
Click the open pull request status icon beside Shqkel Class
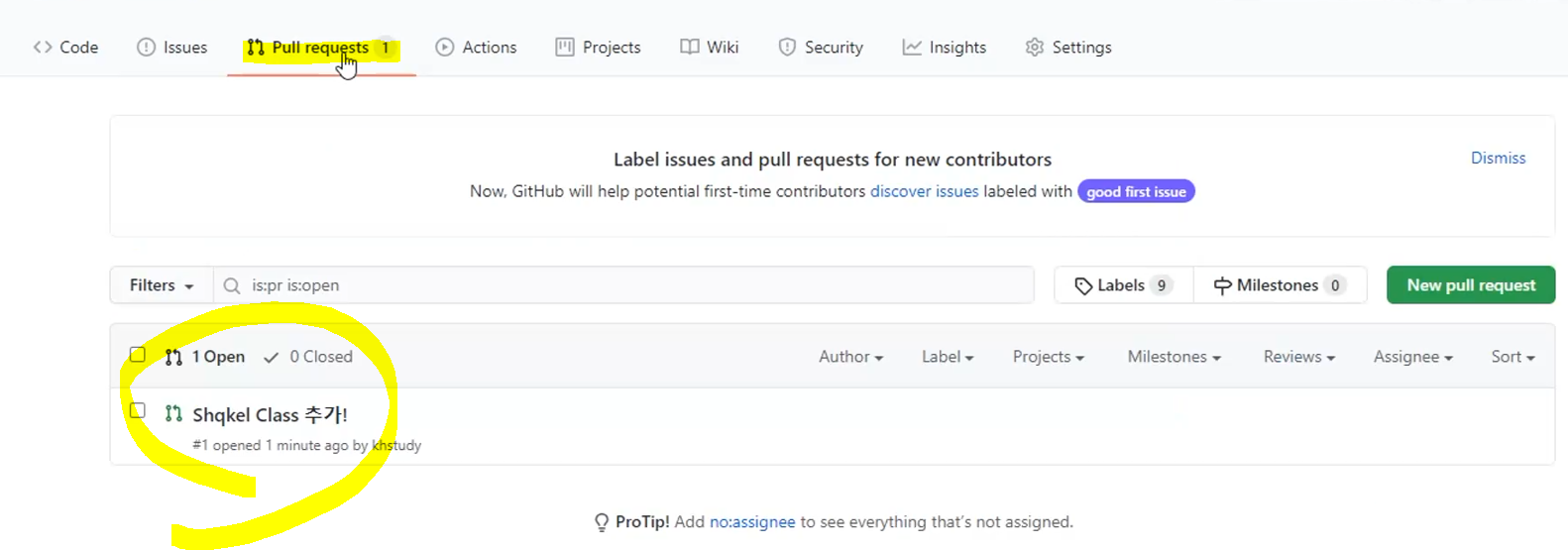[x=173, y=413]
